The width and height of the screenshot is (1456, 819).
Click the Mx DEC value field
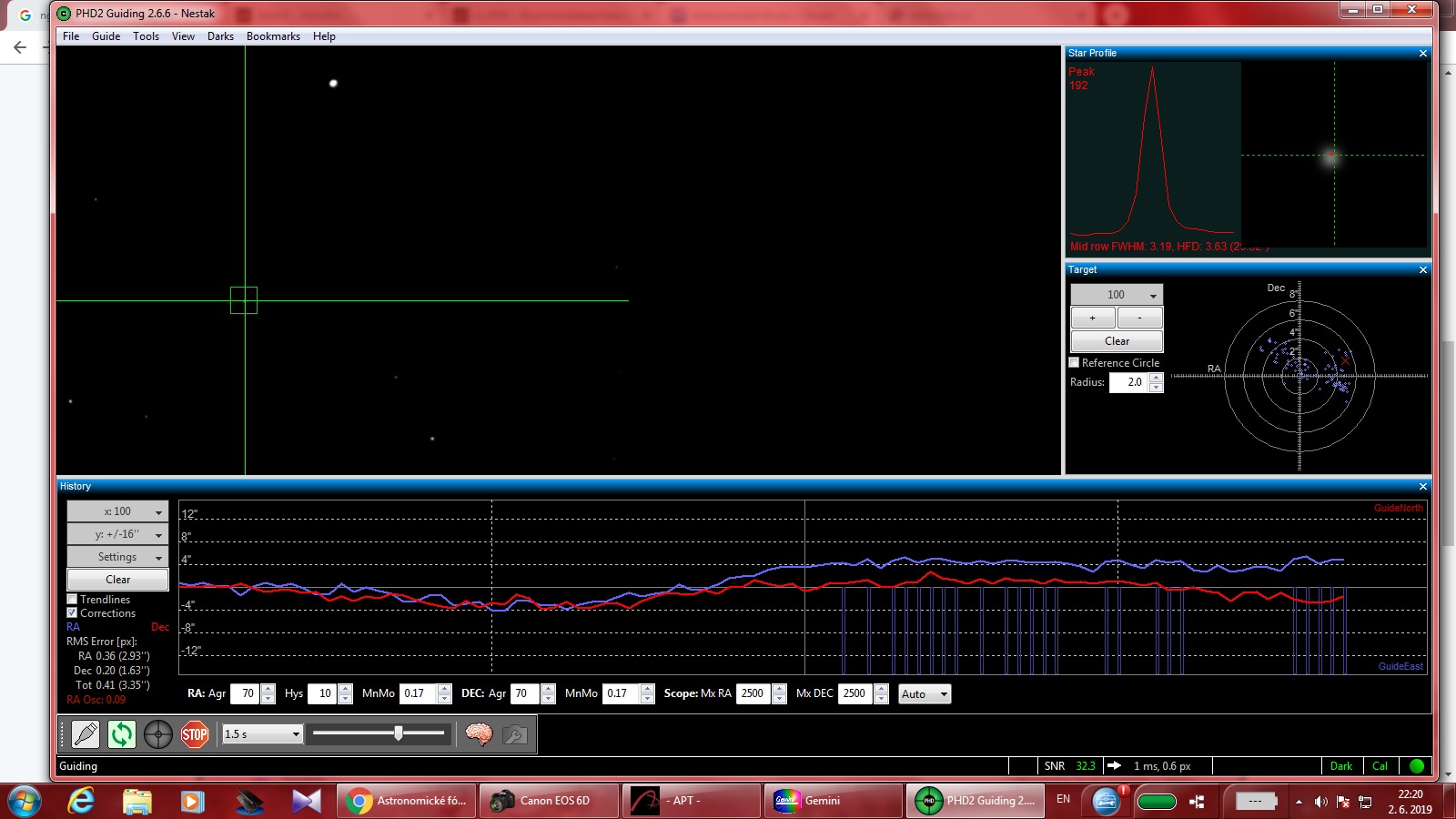tap(856, 693)
